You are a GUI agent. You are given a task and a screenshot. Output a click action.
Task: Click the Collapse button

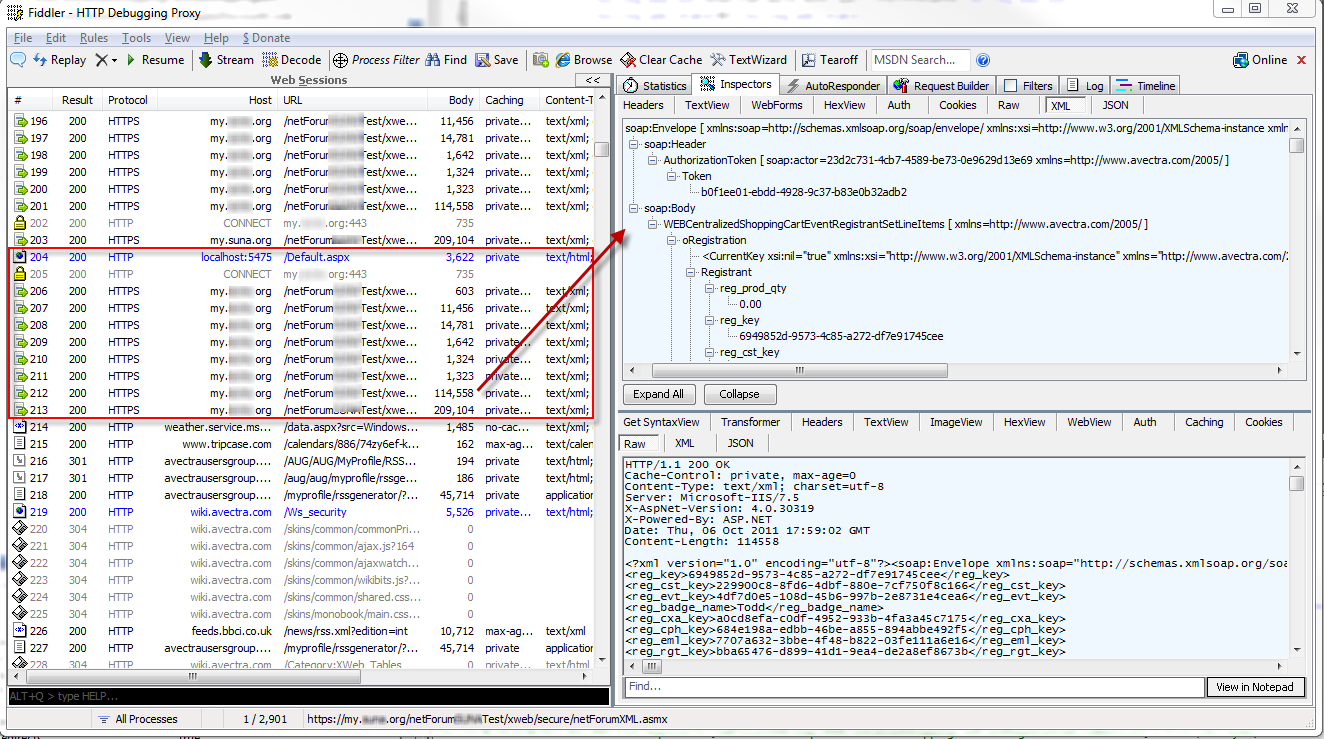(740, 394)
